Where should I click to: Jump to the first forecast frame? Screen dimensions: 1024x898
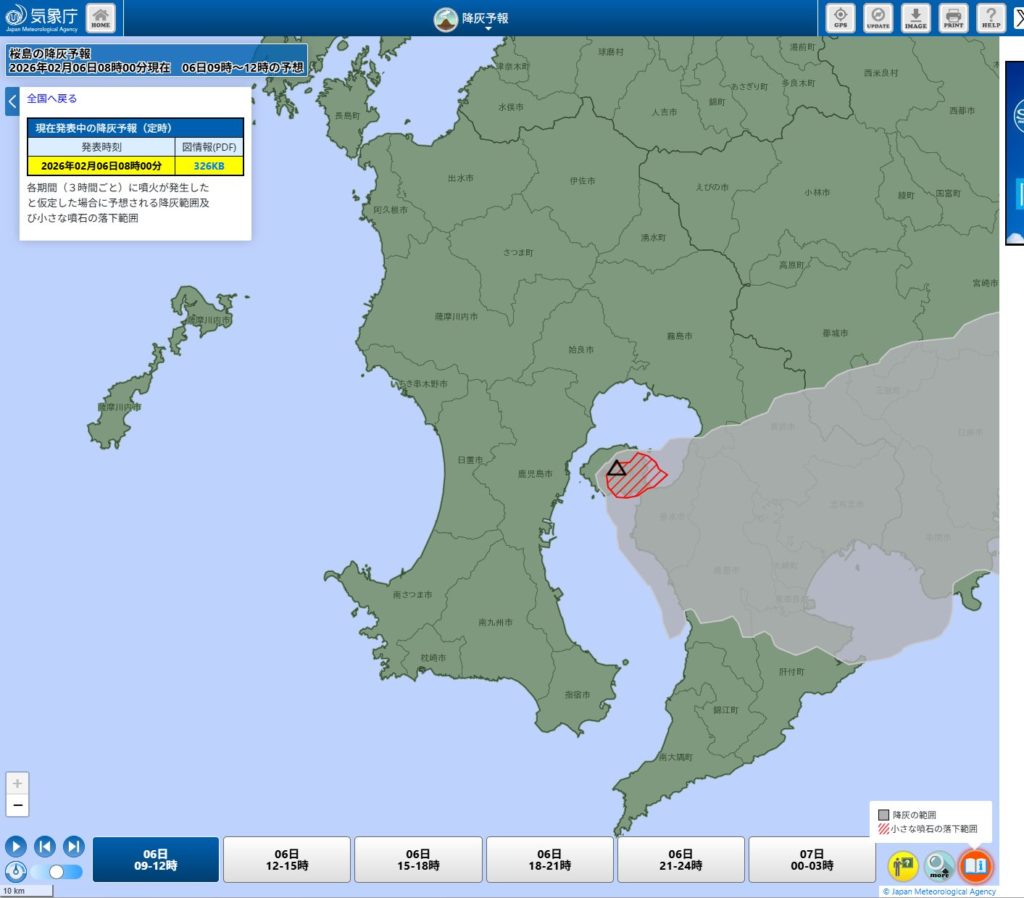coord(45,846)
